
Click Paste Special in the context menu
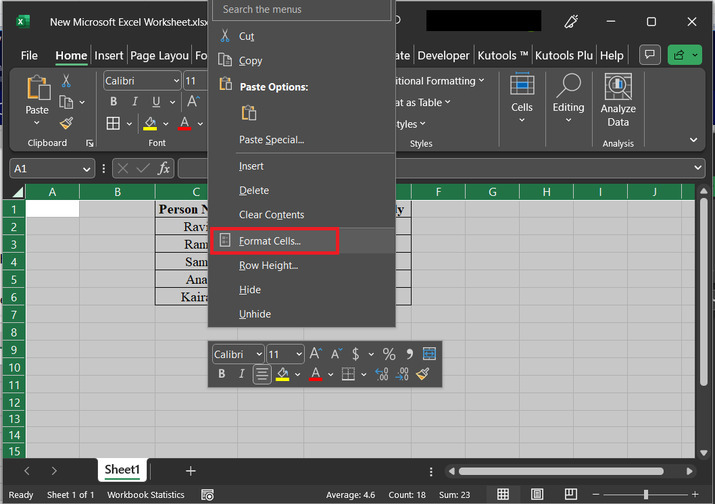tap(271, 140)
